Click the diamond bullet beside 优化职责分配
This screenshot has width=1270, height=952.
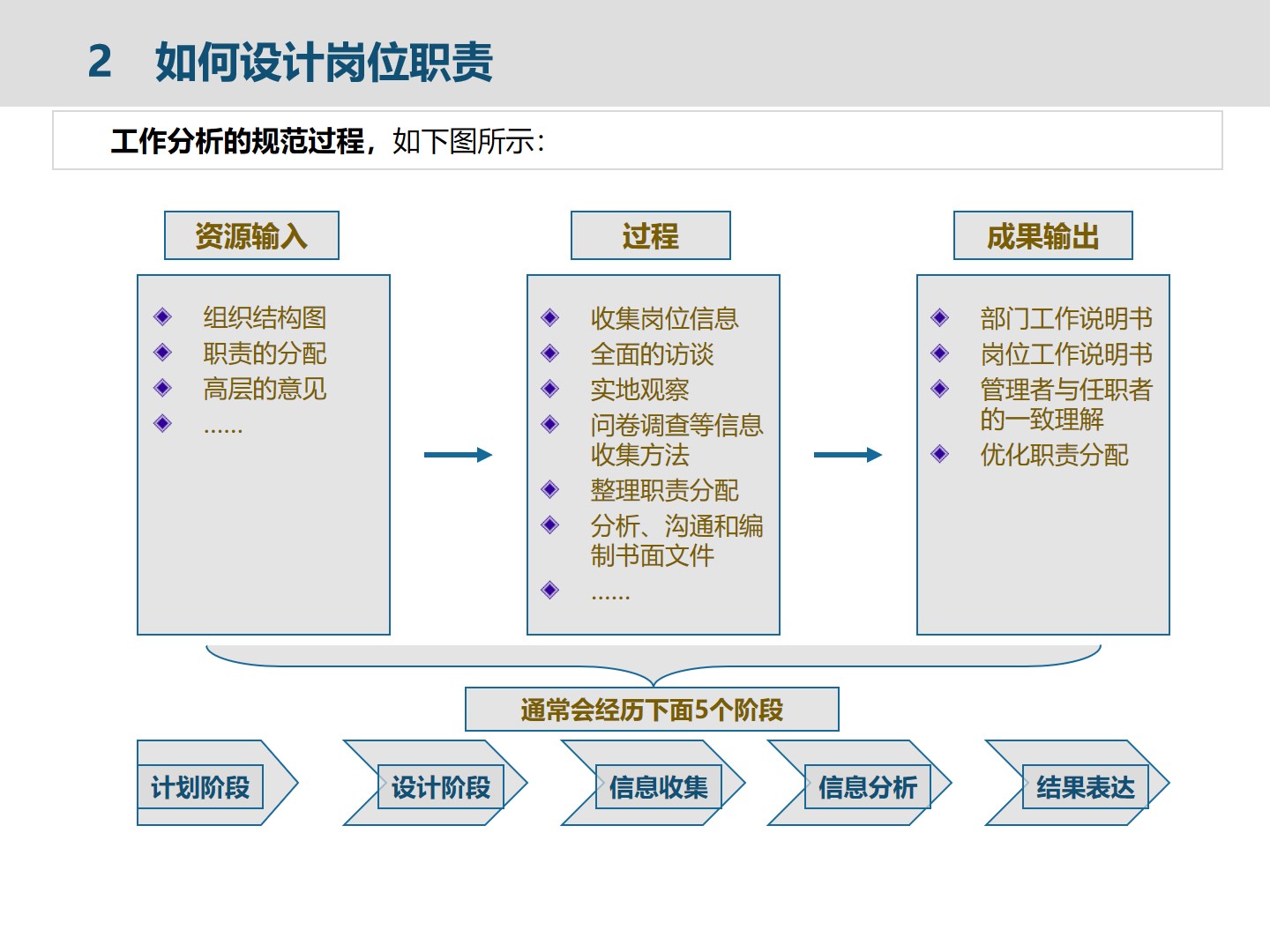click(940, 454)
